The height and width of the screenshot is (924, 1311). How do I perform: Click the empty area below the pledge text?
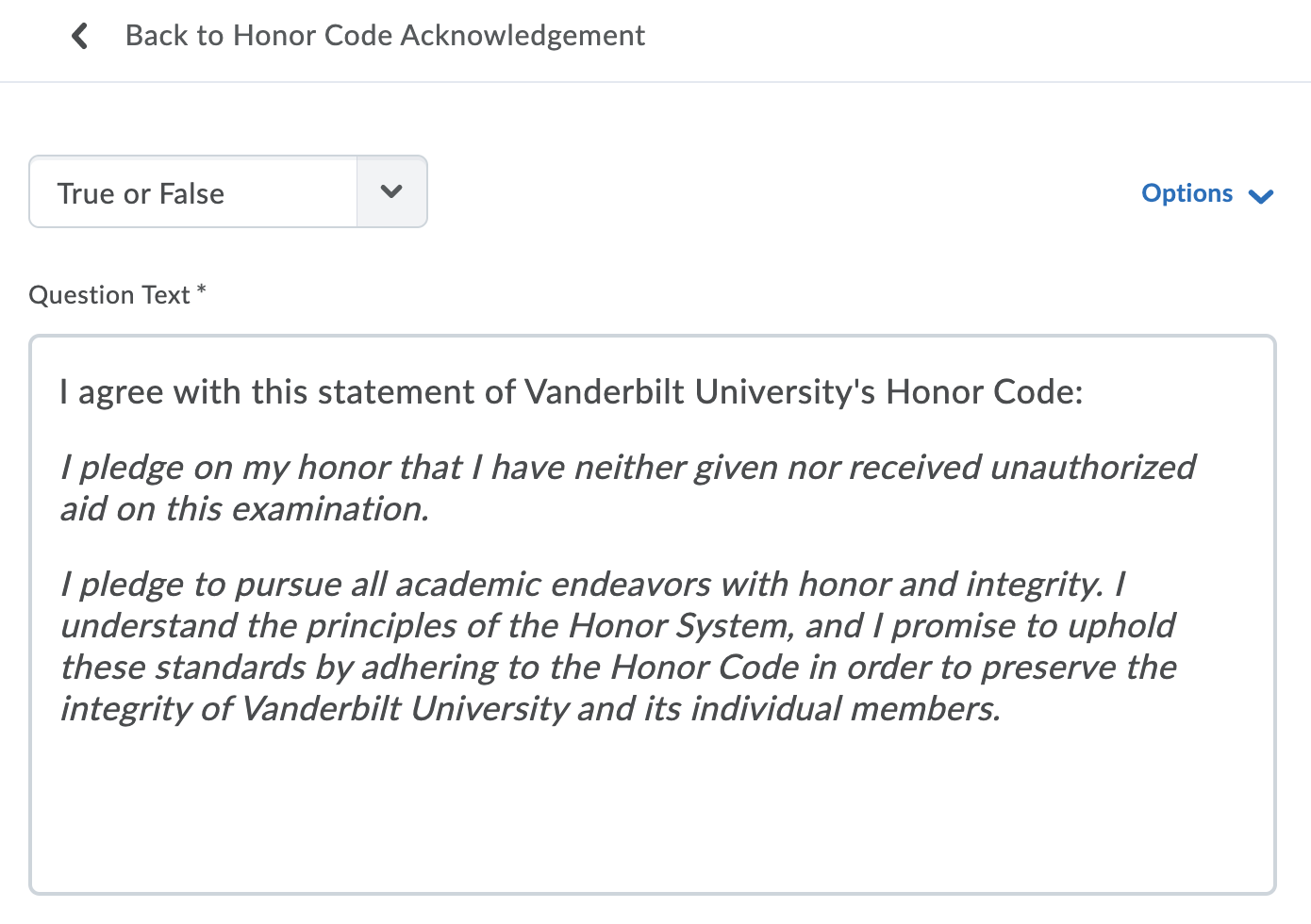tap(651, 811)
